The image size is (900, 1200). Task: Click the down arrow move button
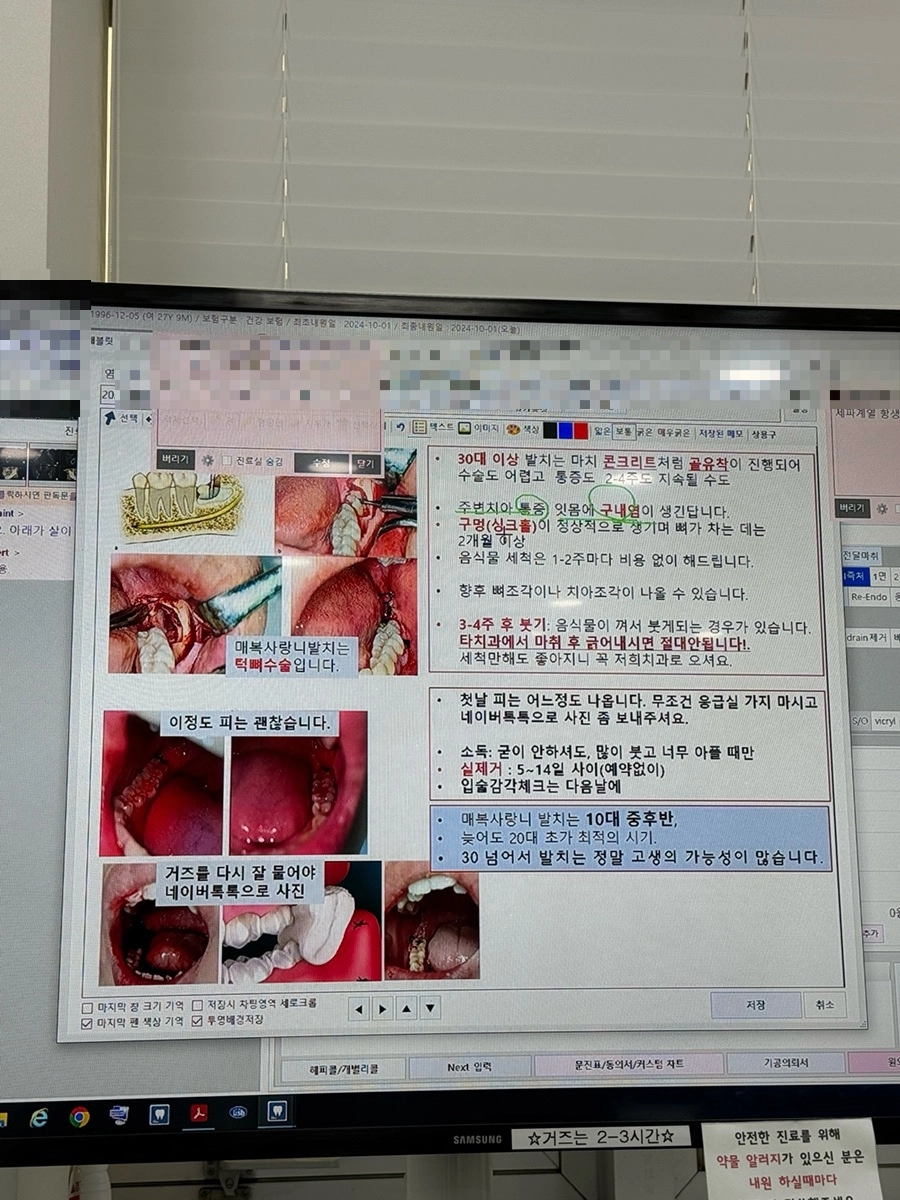[430, 1008]
